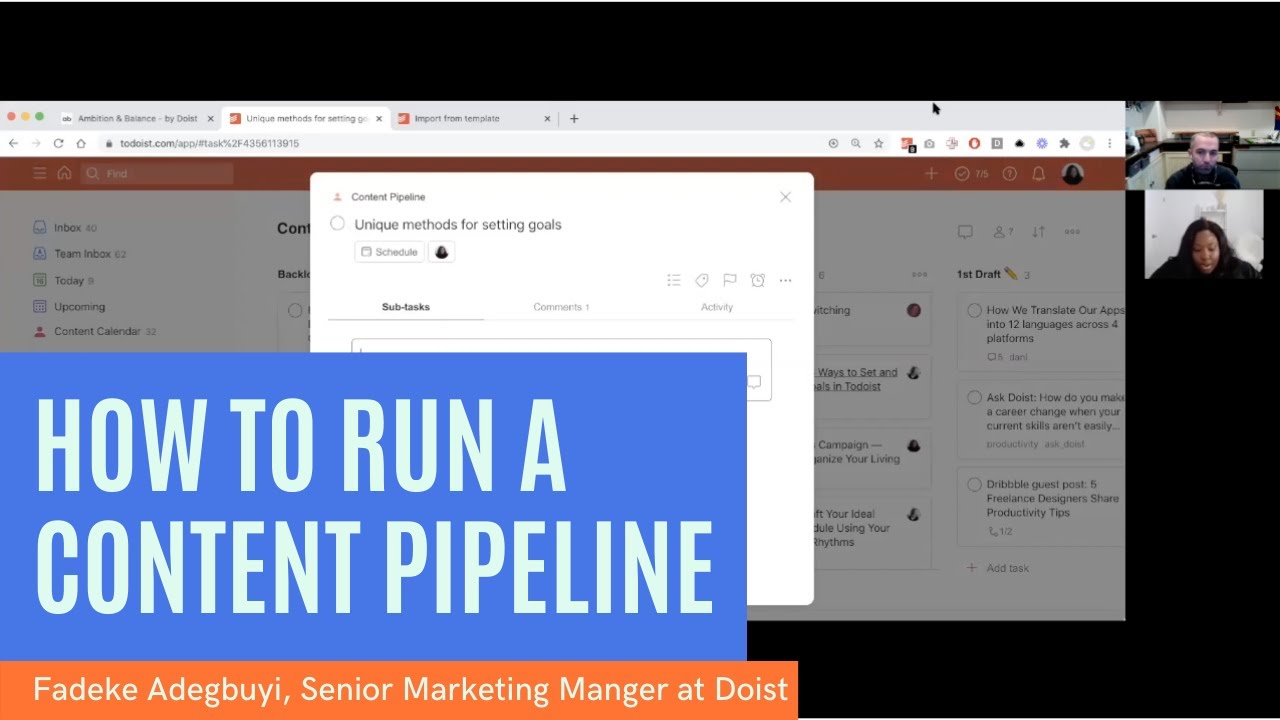1280x720 pixels.
Task: Click the 'productivity' label on Ask Doist card
Action: click(x=1012, y=444)
